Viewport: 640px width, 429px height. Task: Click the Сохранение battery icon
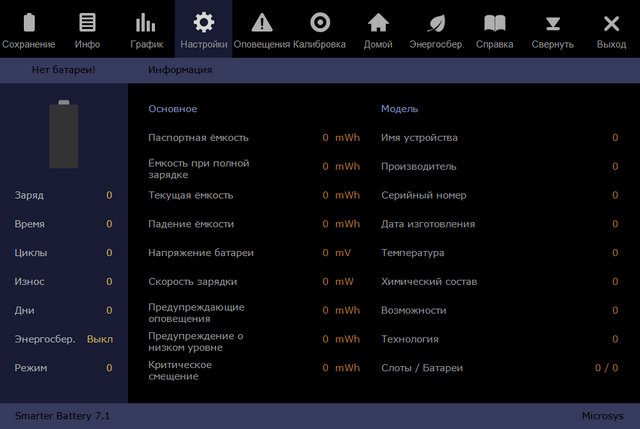pyautogui.click(x=29, y=23)
